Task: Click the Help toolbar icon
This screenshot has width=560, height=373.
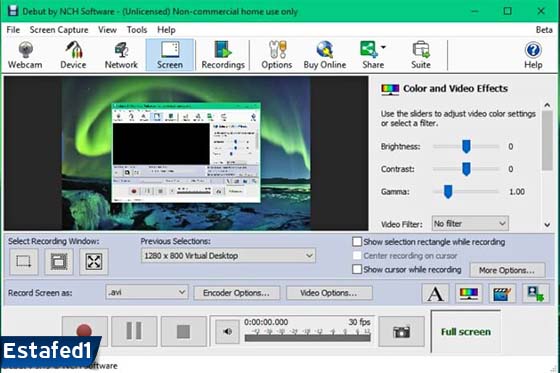Action: click(533, 55)
